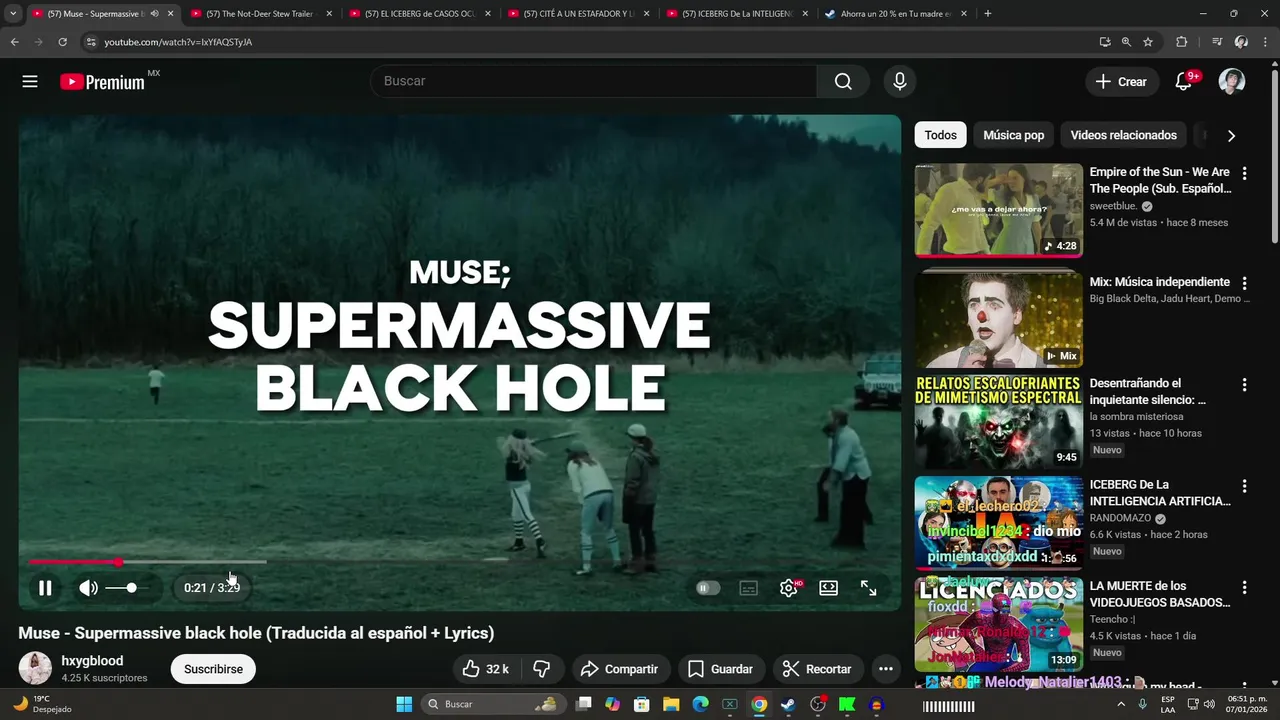Open the Windows Start menu
The height and width of the screenshot is (720, 1280).
[x=404, y=704]
